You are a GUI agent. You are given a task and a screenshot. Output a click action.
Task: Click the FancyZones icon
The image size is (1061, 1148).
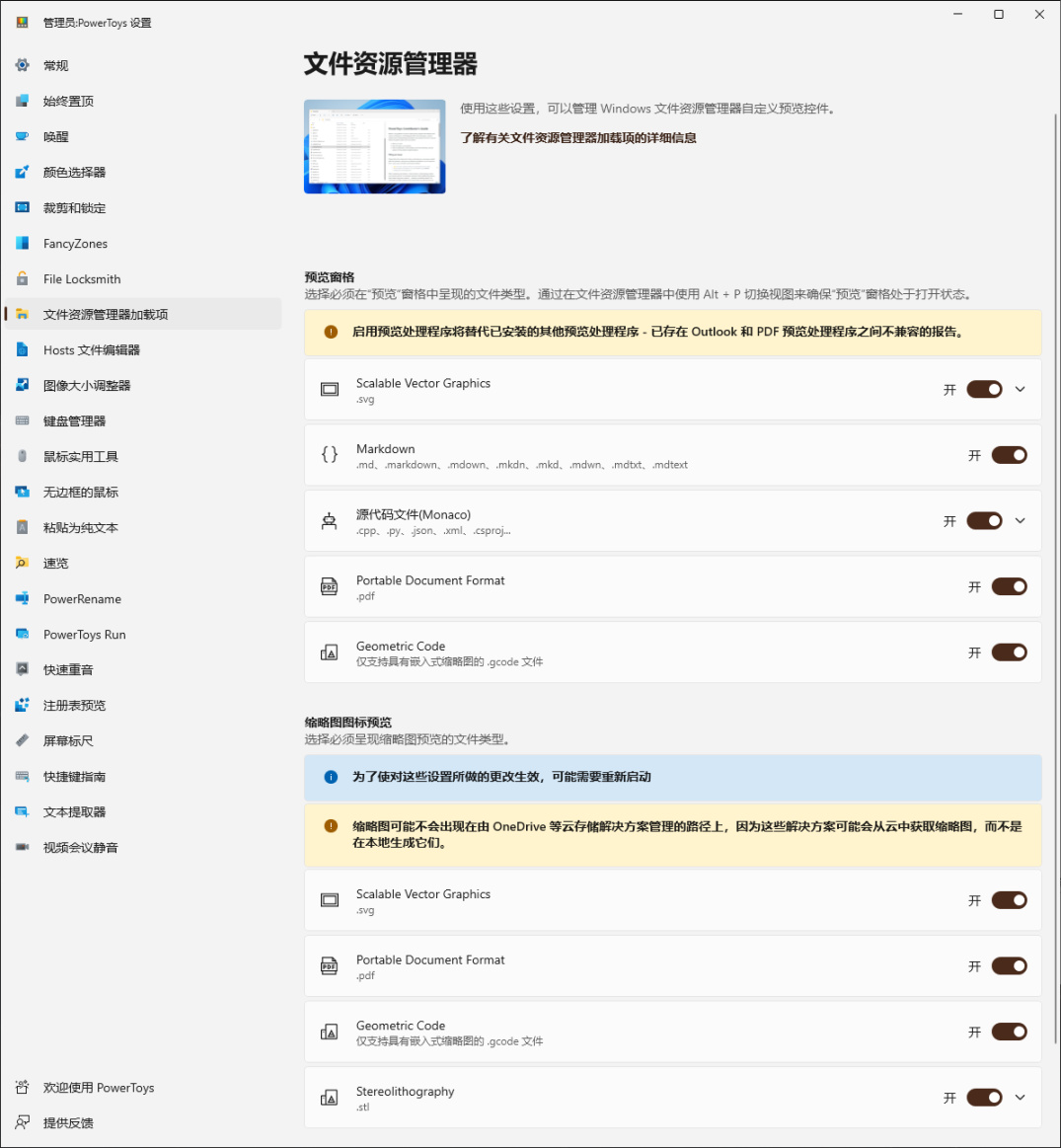coord(22,243)
